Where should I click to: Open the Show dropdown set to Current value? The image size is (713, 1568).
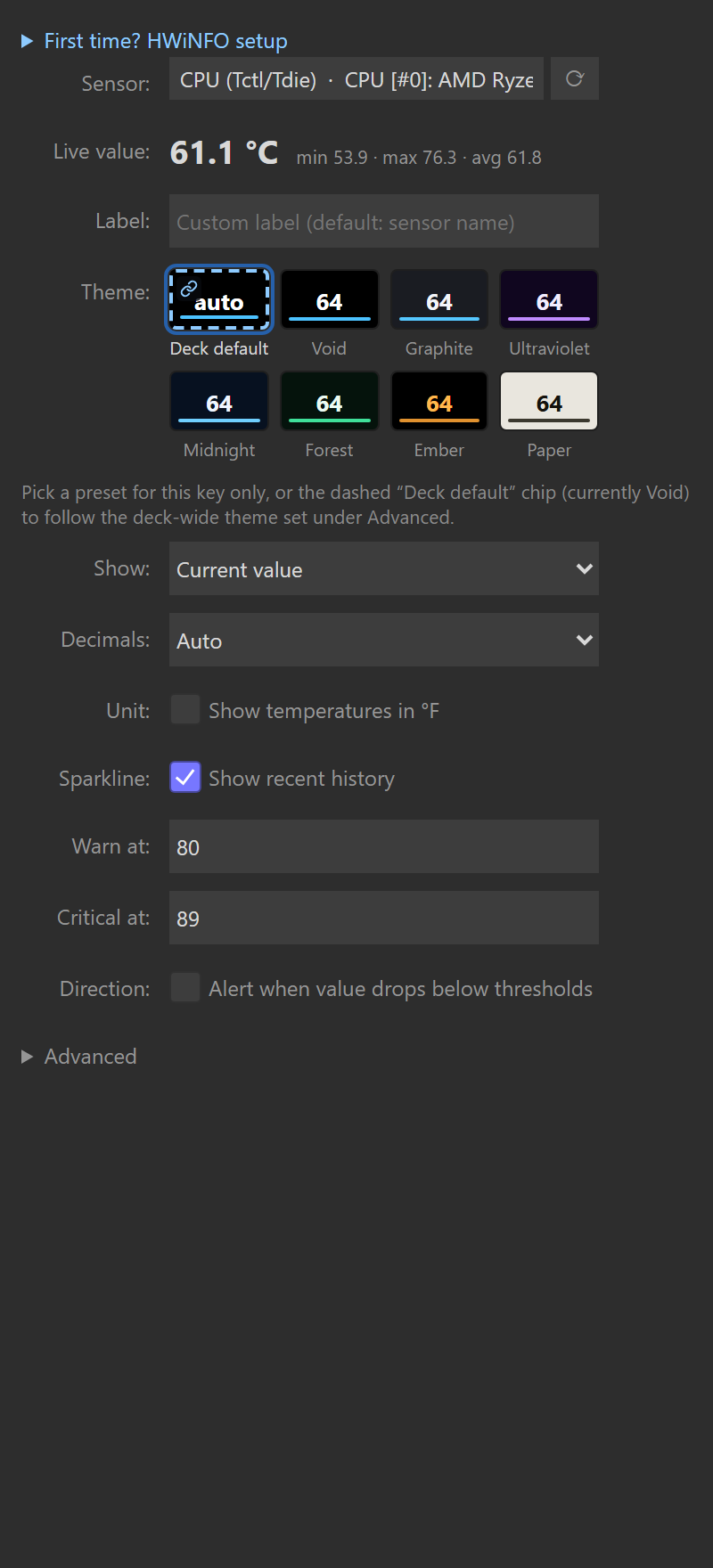[384, 568]
